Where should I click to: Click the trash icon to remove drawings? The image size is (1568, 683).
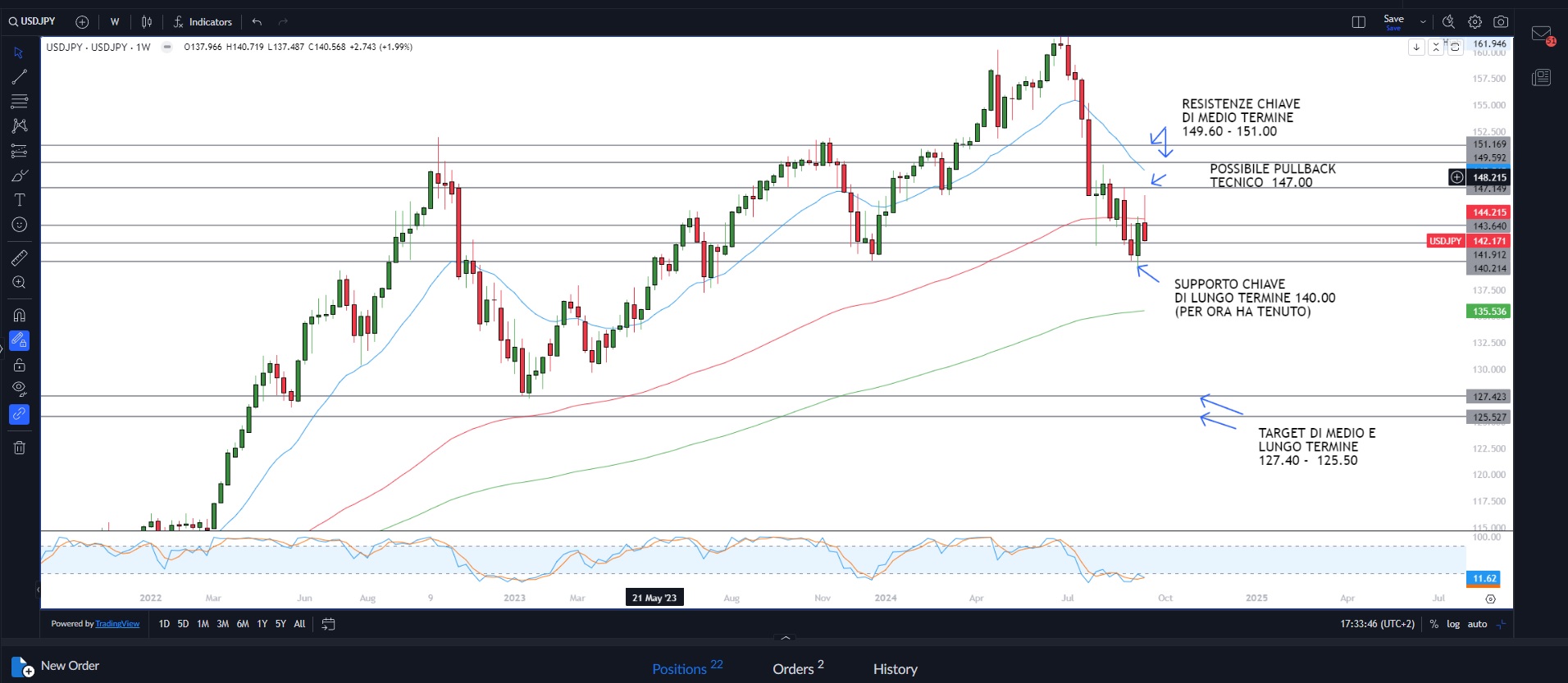click(19, 448)
